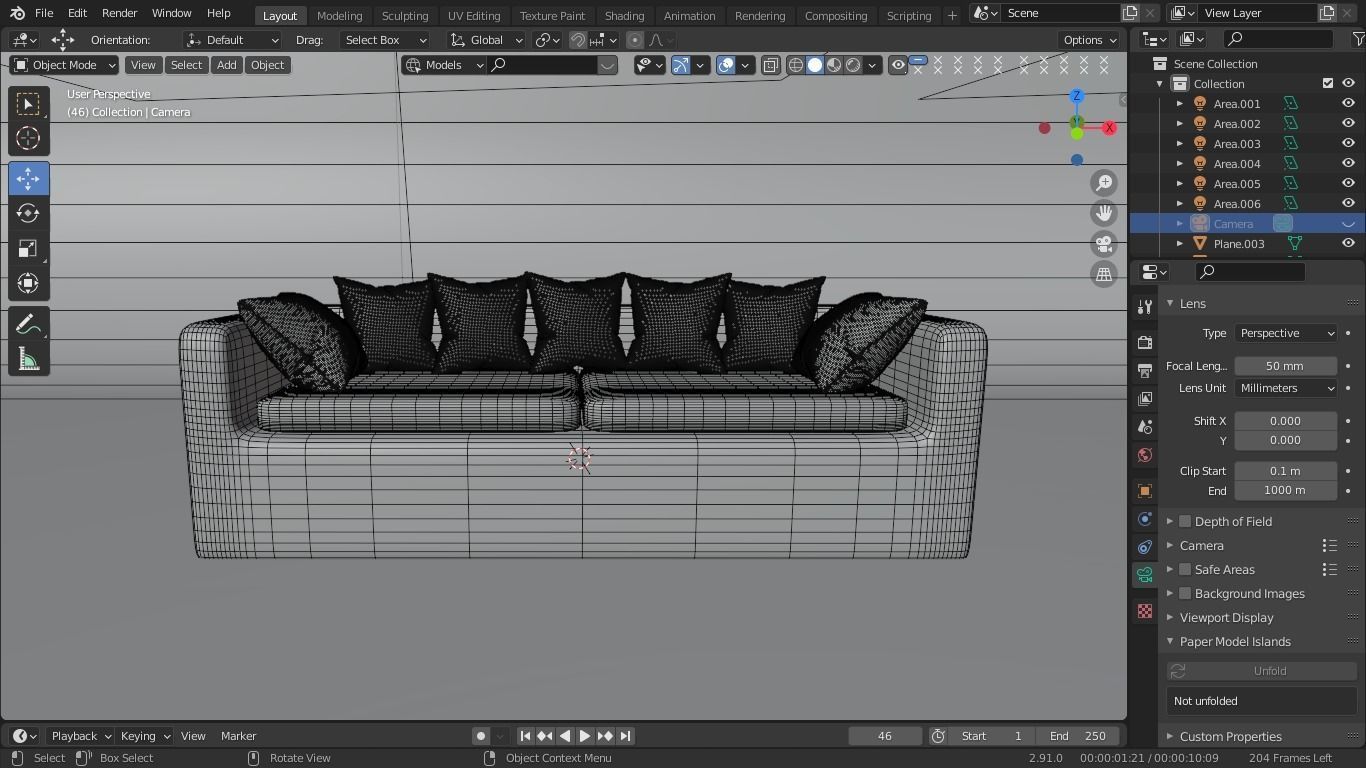The height and width of the screenshot is (768, 1366).
Task: Open the Scene properties tab
Action: pyautogui.click(x=1145, y=427)
